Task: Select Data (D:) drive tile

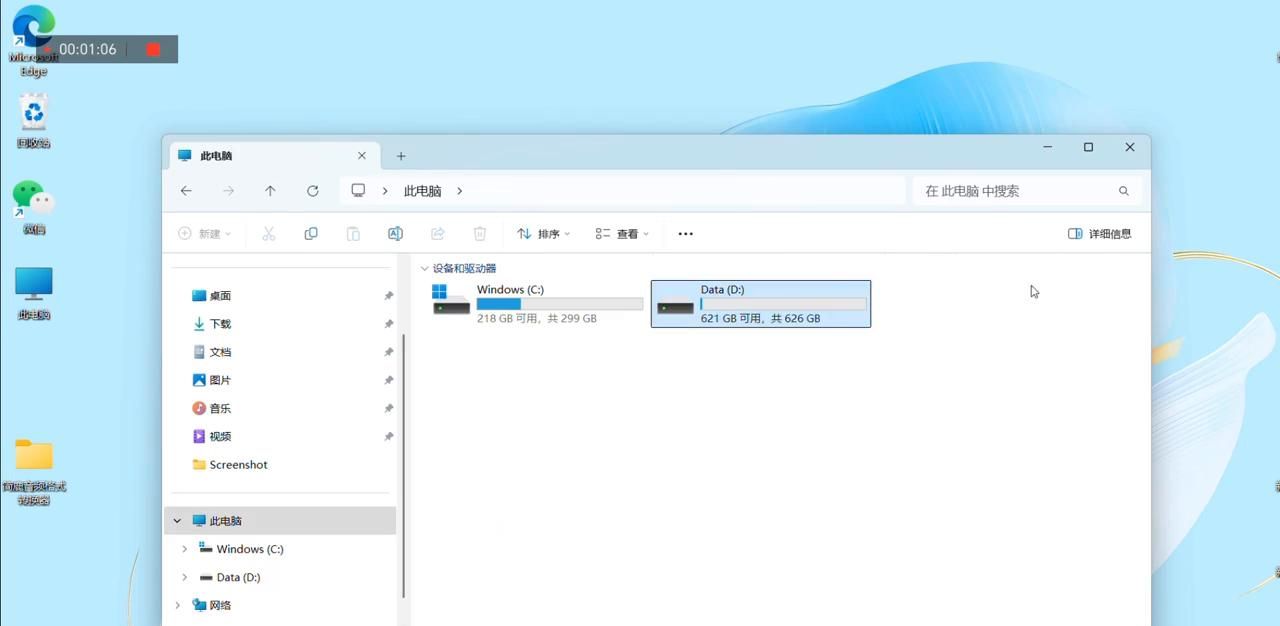Action: 761,304
